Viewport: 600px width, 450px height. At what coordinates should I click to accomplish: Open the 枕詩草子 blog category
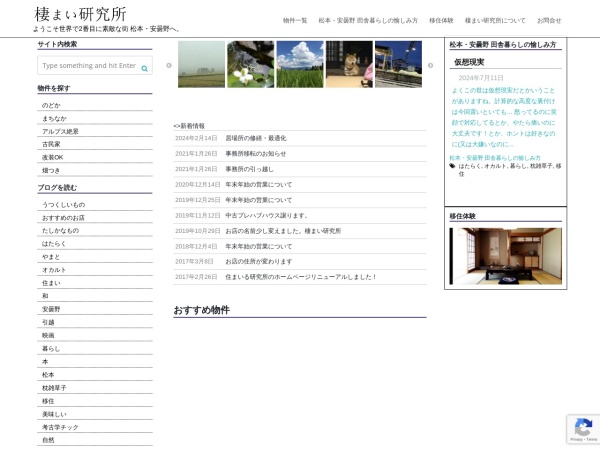tap(55, 387)
